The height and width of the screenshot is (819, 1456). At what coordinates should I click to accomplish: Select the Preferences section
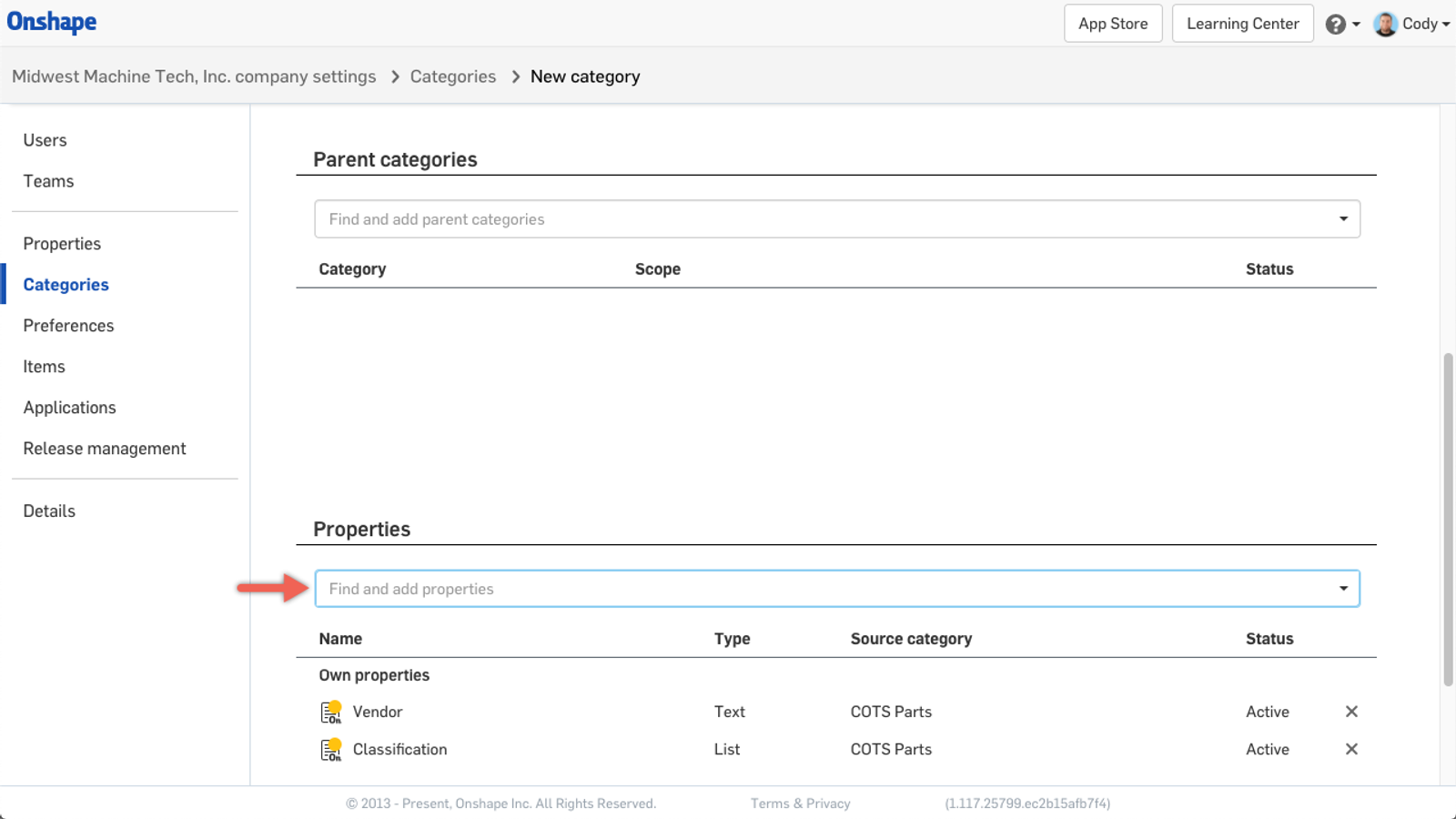[x=68, y=325]
